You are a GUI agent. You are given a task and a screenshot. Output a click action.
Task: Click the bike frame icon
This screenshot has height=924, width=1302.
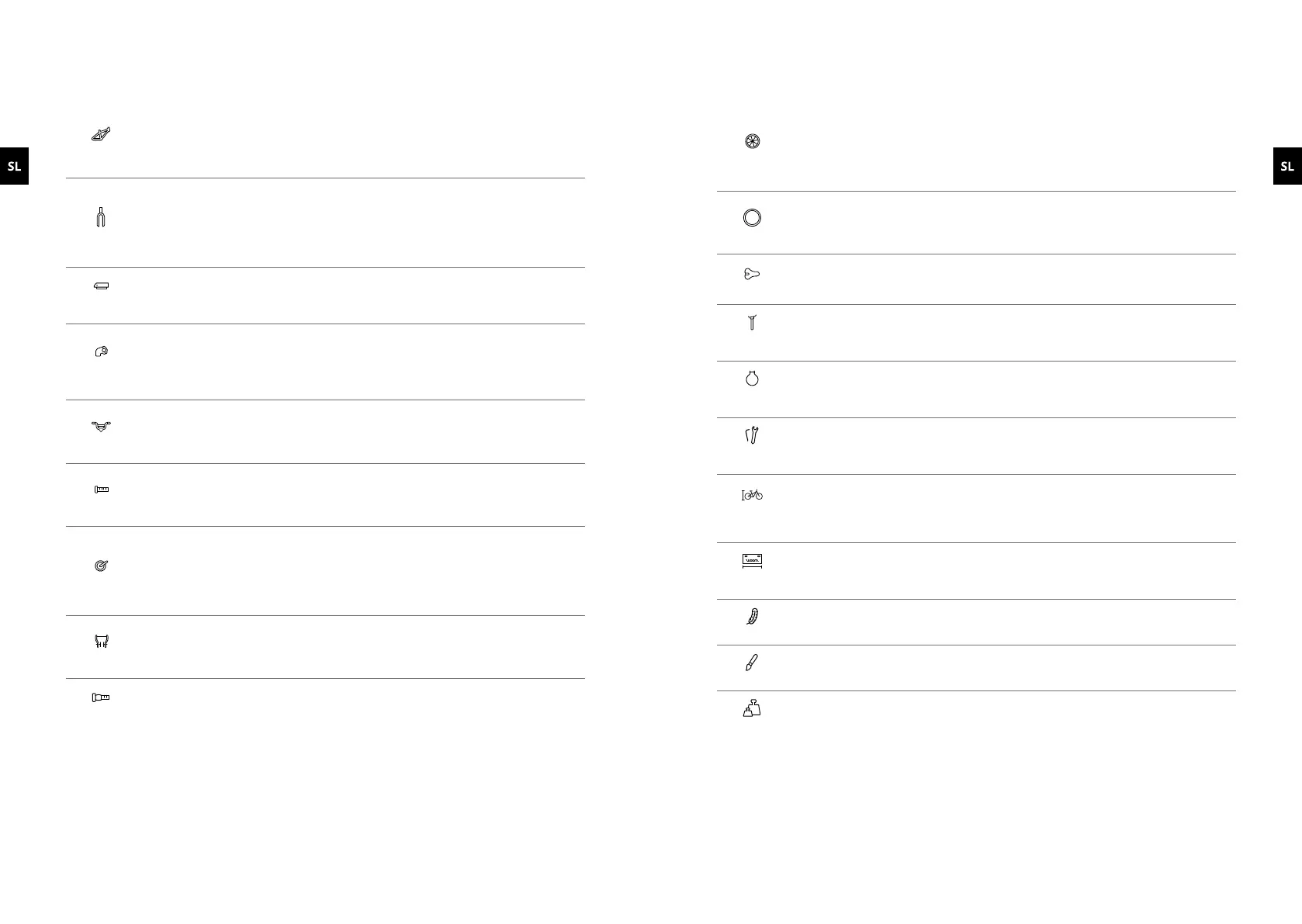[x=101, y=135]
